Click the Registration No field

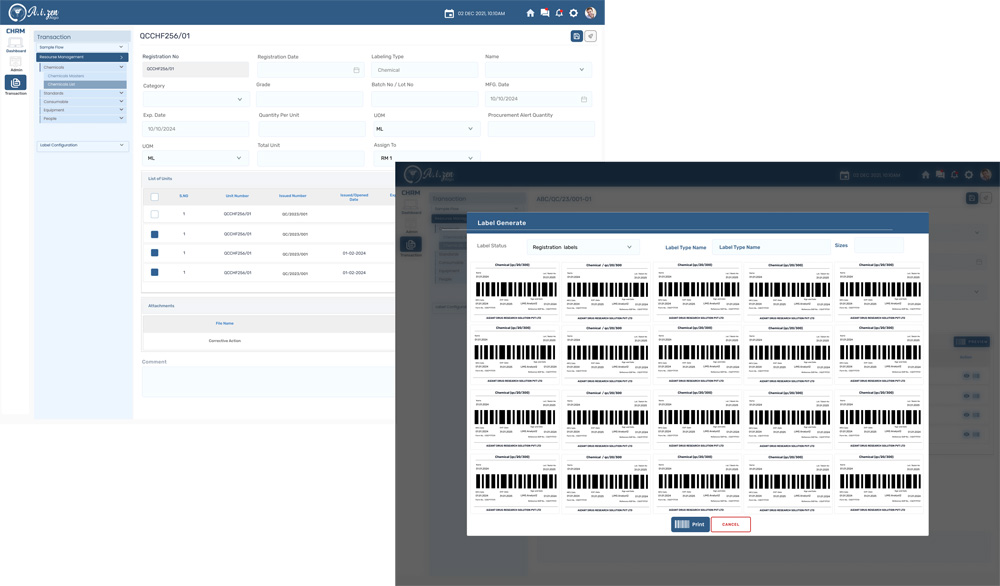[x=195, y=69]
